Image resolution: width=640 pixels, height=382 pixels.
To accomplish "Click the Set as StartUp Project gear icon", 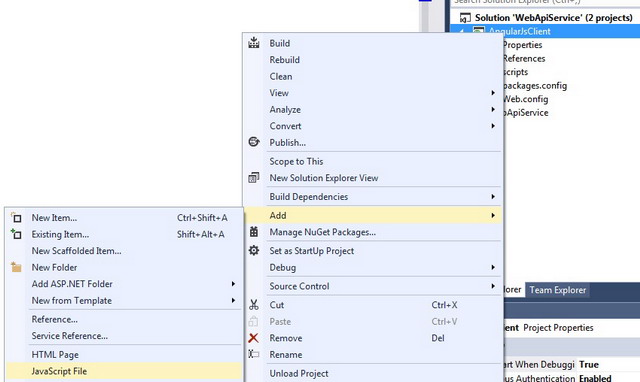I will click(x=253, y=250).
